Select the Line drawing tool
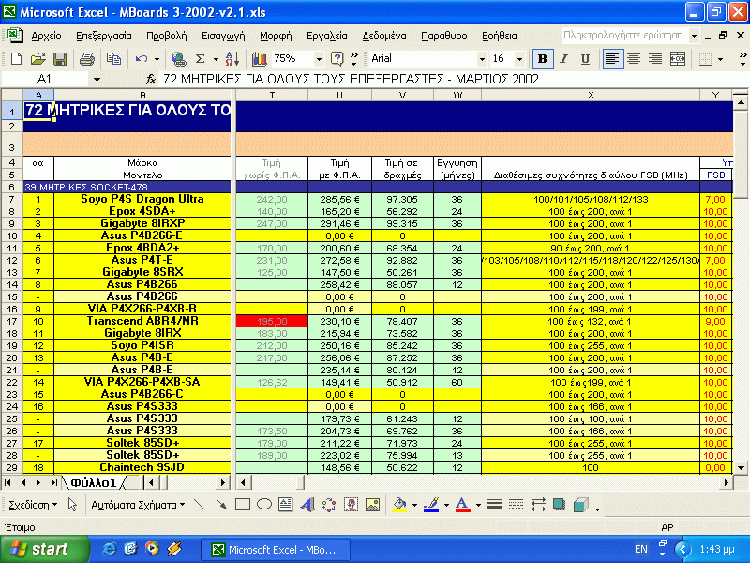 [199, 504]
